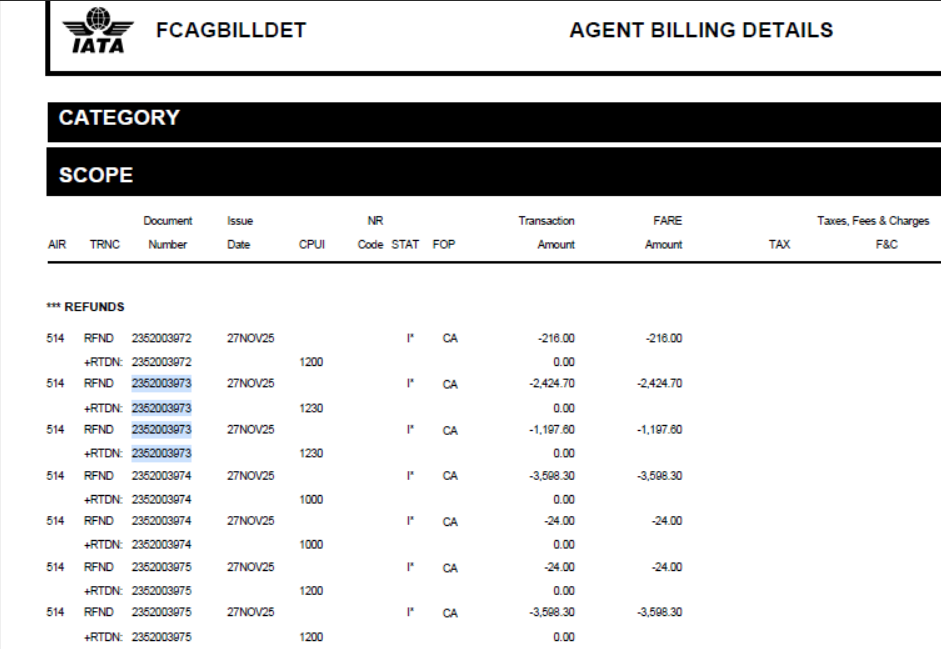Viewport: 941px width, 649px height.
Task: Click the FARE Amount column header
Action: (664, 232)
